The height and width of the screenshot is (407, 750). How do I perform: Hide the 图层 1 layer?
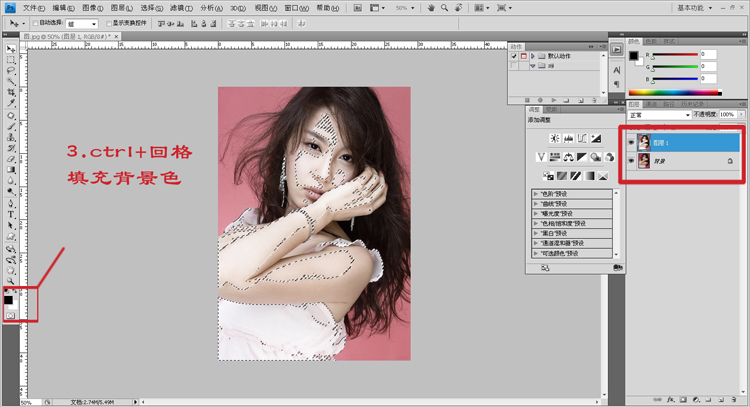click(631, 142)
